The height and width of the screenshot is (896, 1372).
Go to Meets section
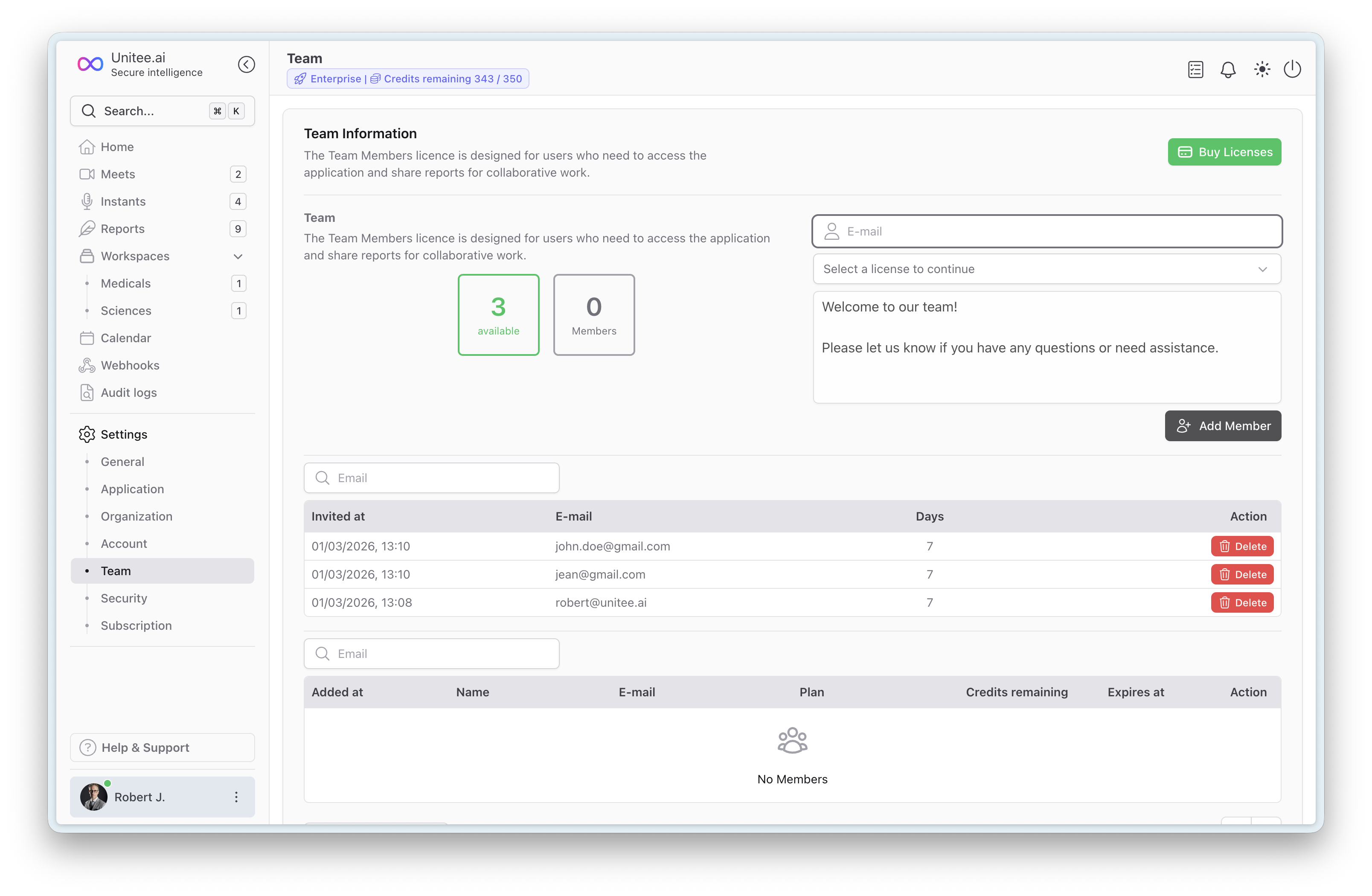[162, 174]
